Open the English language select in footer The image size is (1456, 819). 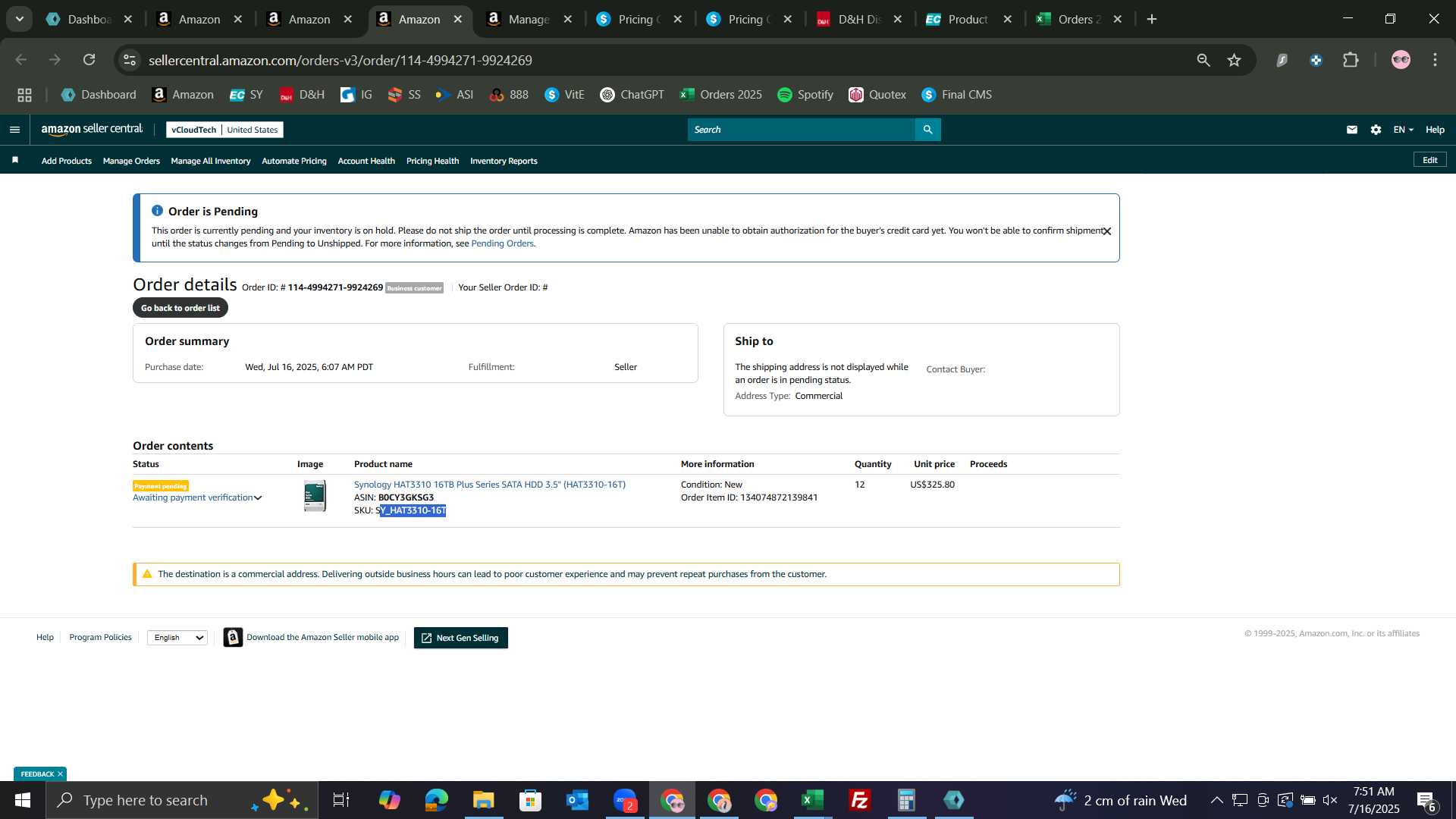(x=177, y=638)
